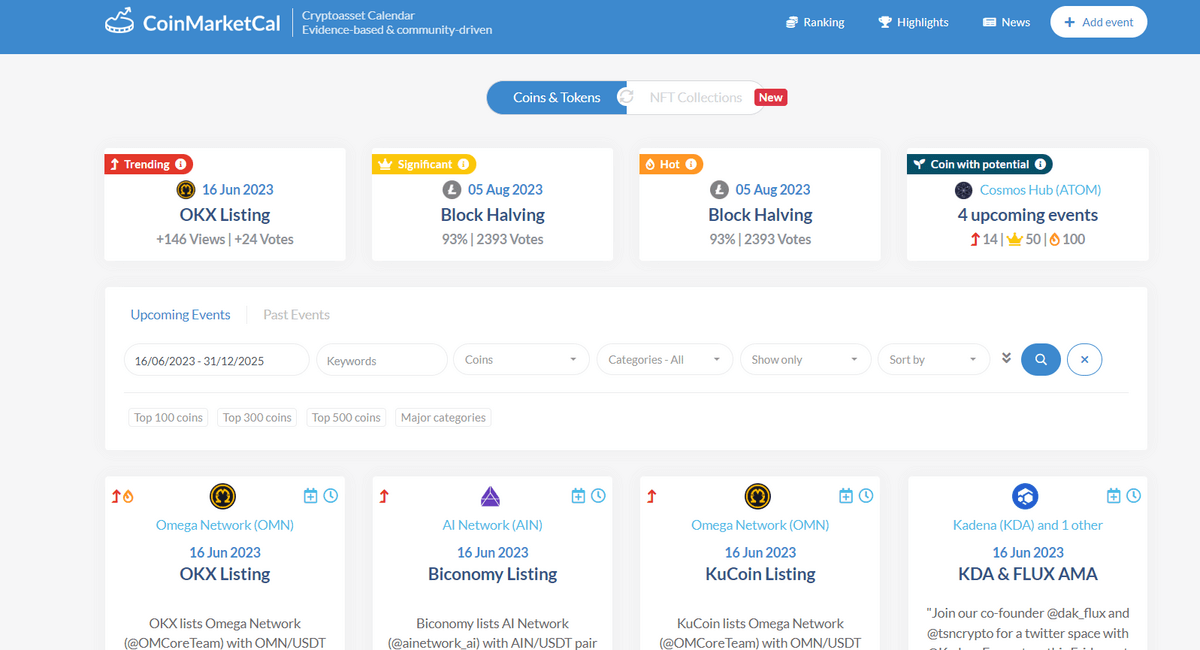Screen dimensions: 1200x650
Task: Click the clock icon on the Biconomy Listing card
Action: [598, 495]
